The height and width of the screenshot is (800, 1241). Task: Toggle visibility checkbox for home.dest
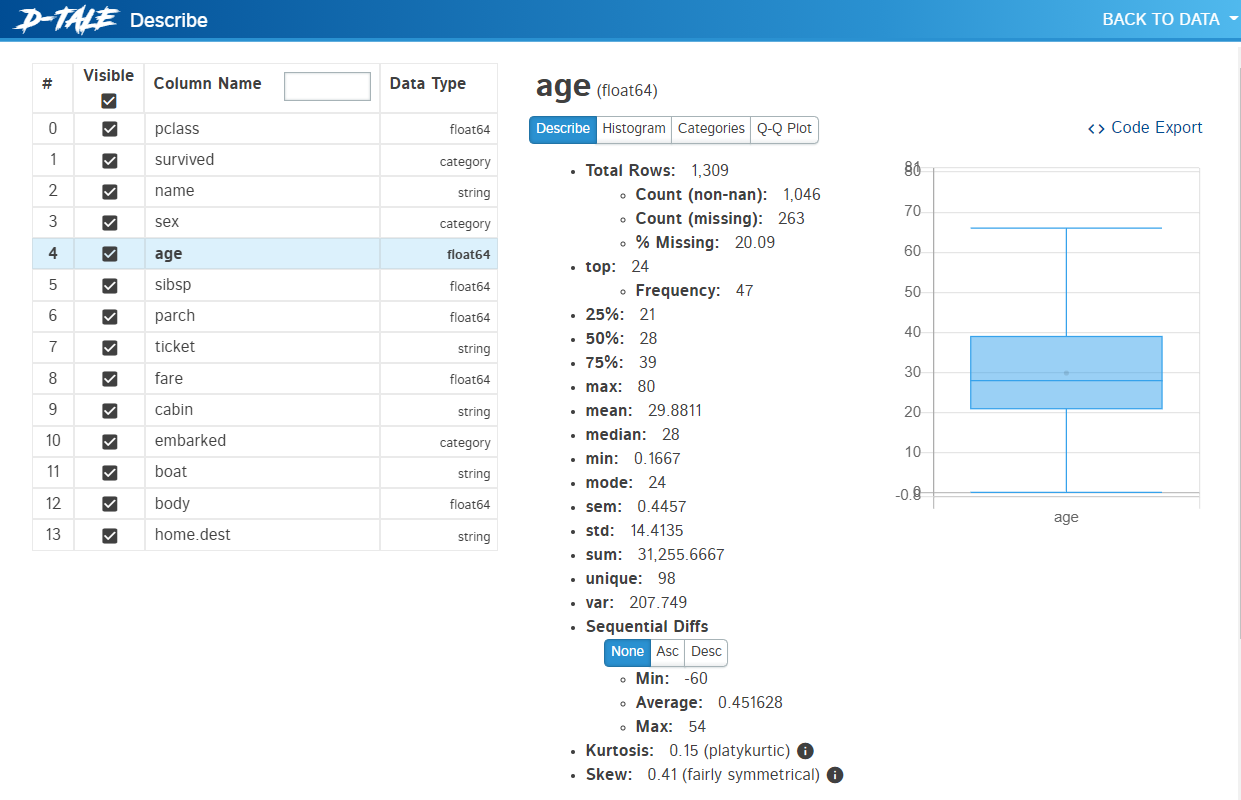[110, 535]
